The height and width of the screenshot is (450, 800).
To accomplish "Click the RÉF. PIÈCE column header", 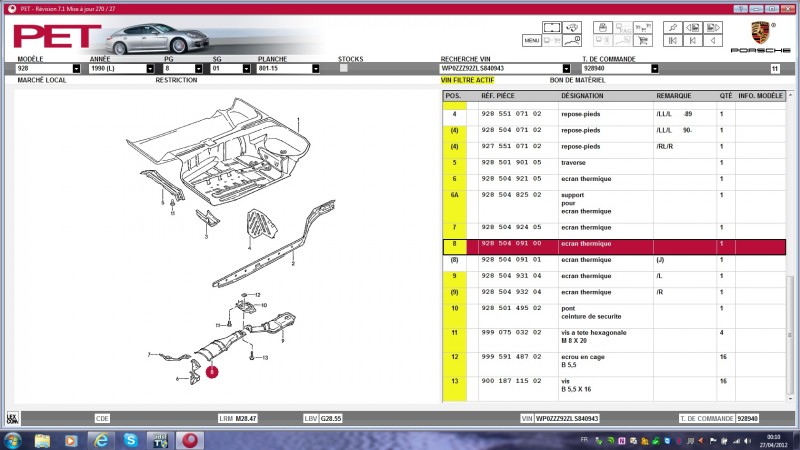I will point(498,96).
